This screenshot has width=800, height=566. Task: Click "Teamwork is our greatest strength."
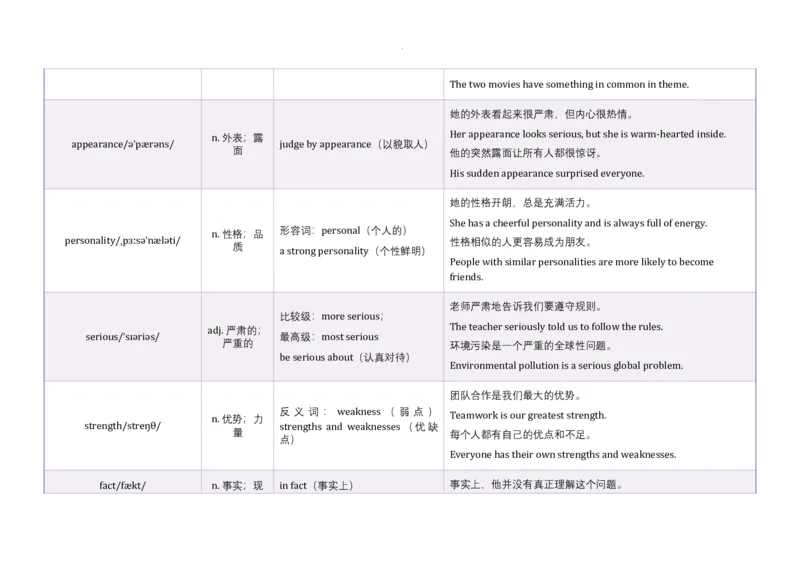(x=528, y=415)
